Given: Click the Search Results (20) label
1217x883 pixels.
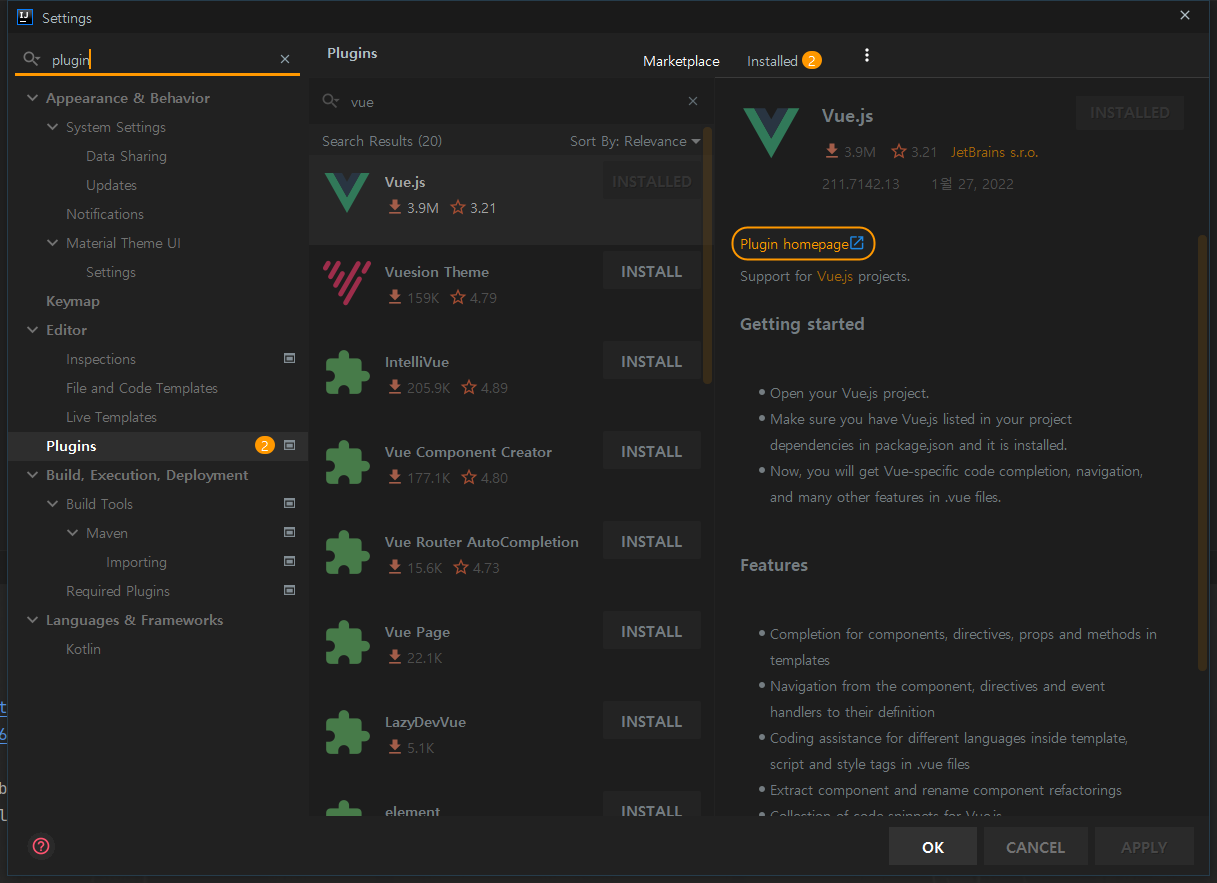Looking at the screenshot, I should (x=382, y=141).
